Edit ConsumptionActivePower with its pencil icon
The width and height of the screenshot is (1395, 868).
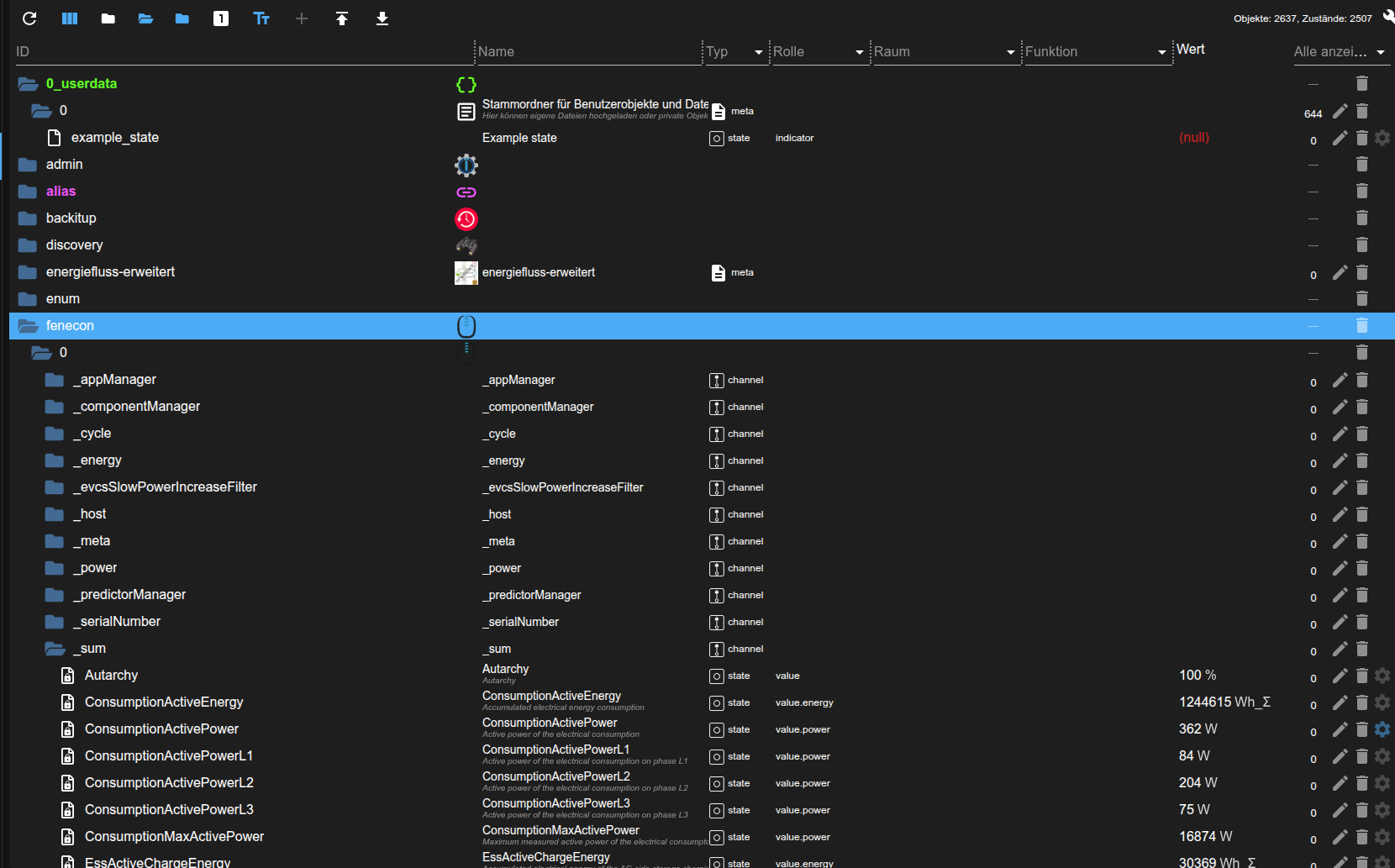pos(1340,729)
